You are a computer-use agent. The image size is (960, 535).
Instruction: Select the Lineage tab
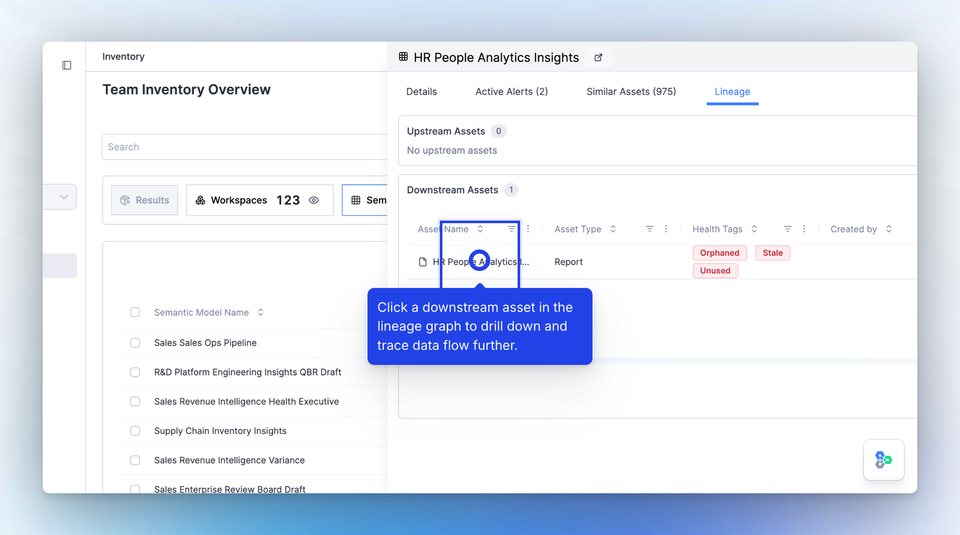click(732, 92)
